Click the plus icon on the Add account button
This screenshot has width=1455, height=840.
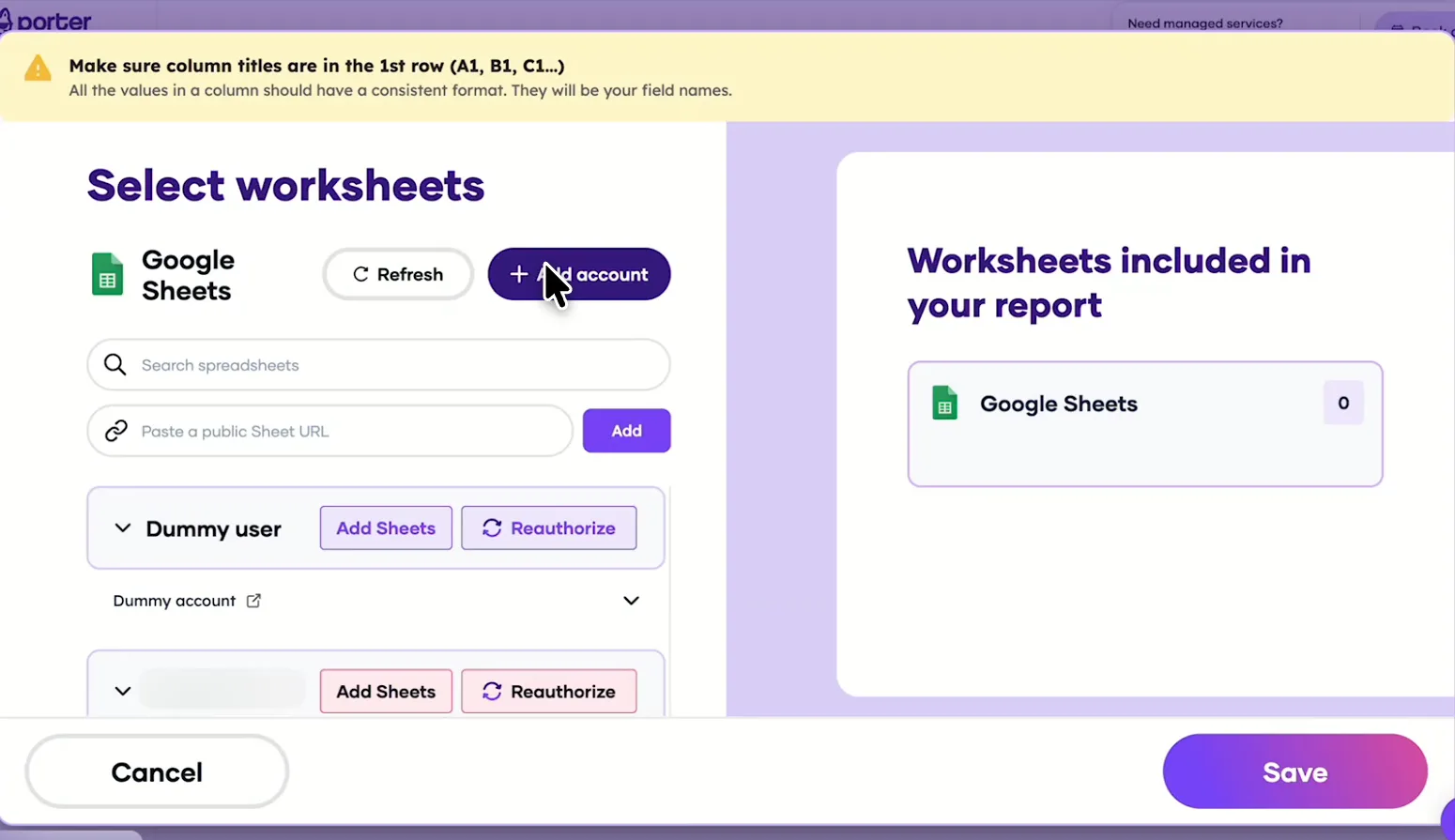pyautogui.click(x=519, y=274)
